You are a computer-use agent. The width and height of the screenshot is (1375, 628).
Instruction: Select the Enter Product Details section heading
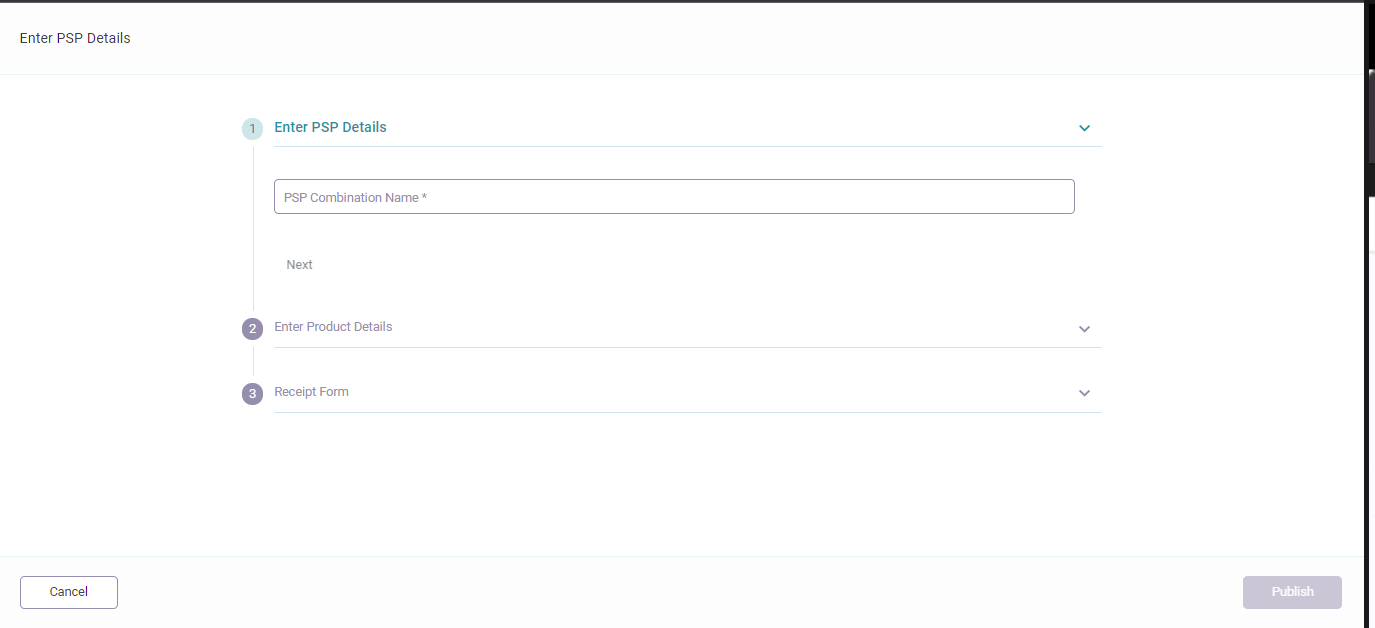[333, 327]
